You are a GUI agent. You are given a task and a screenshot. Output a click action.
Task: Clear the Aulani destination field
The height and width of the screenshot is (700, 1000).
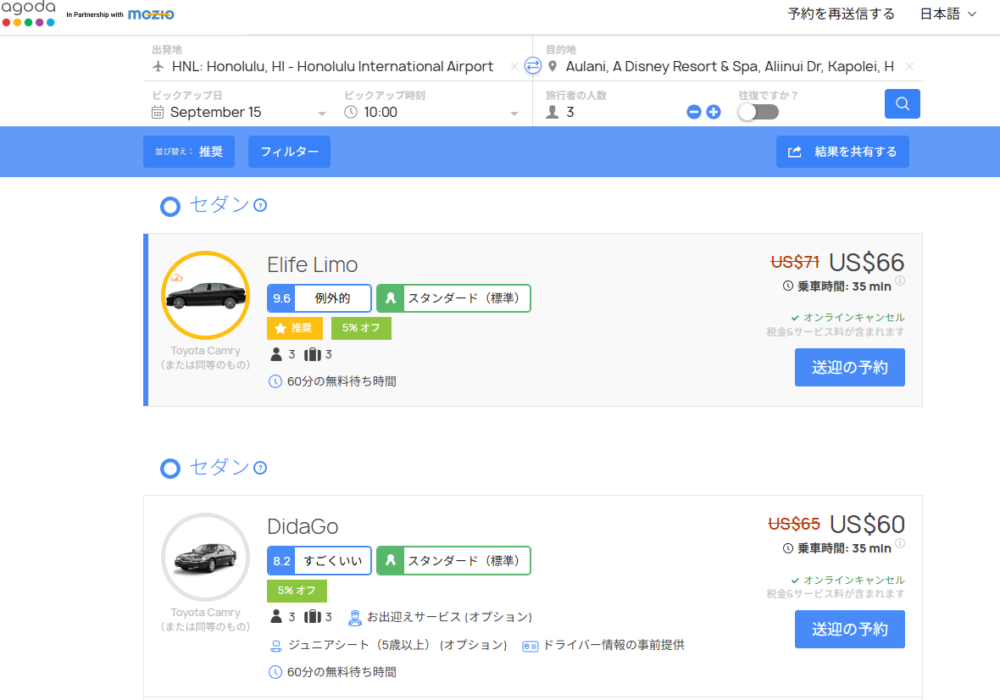click(909, 67)
